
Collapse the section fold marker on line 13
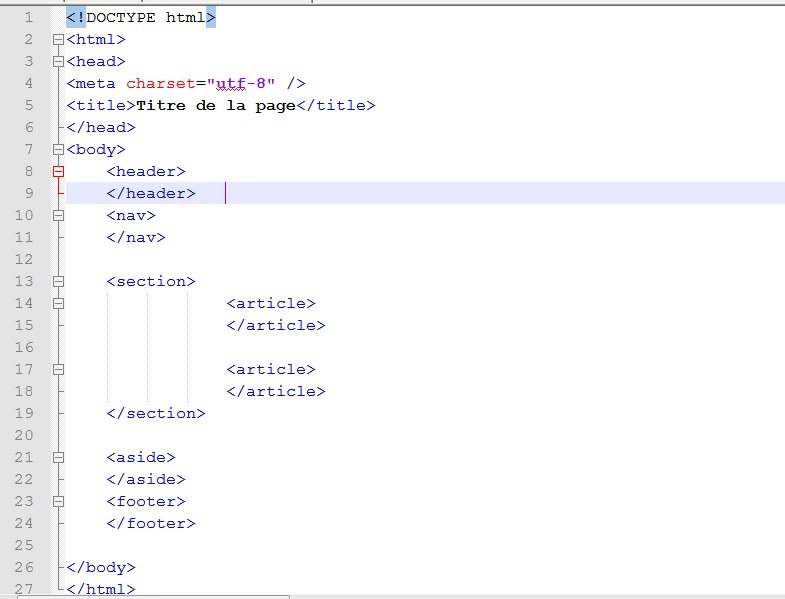click(58, 281)
